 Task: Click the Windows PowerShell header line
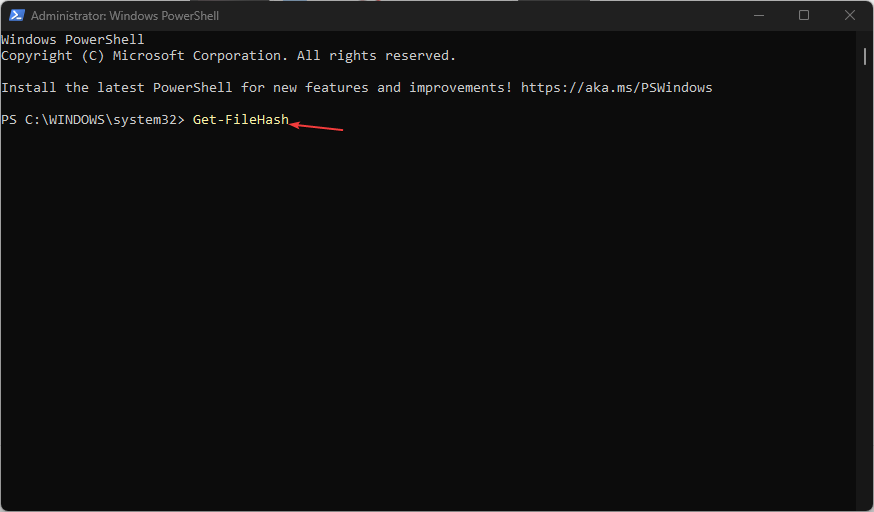[72, 40]
